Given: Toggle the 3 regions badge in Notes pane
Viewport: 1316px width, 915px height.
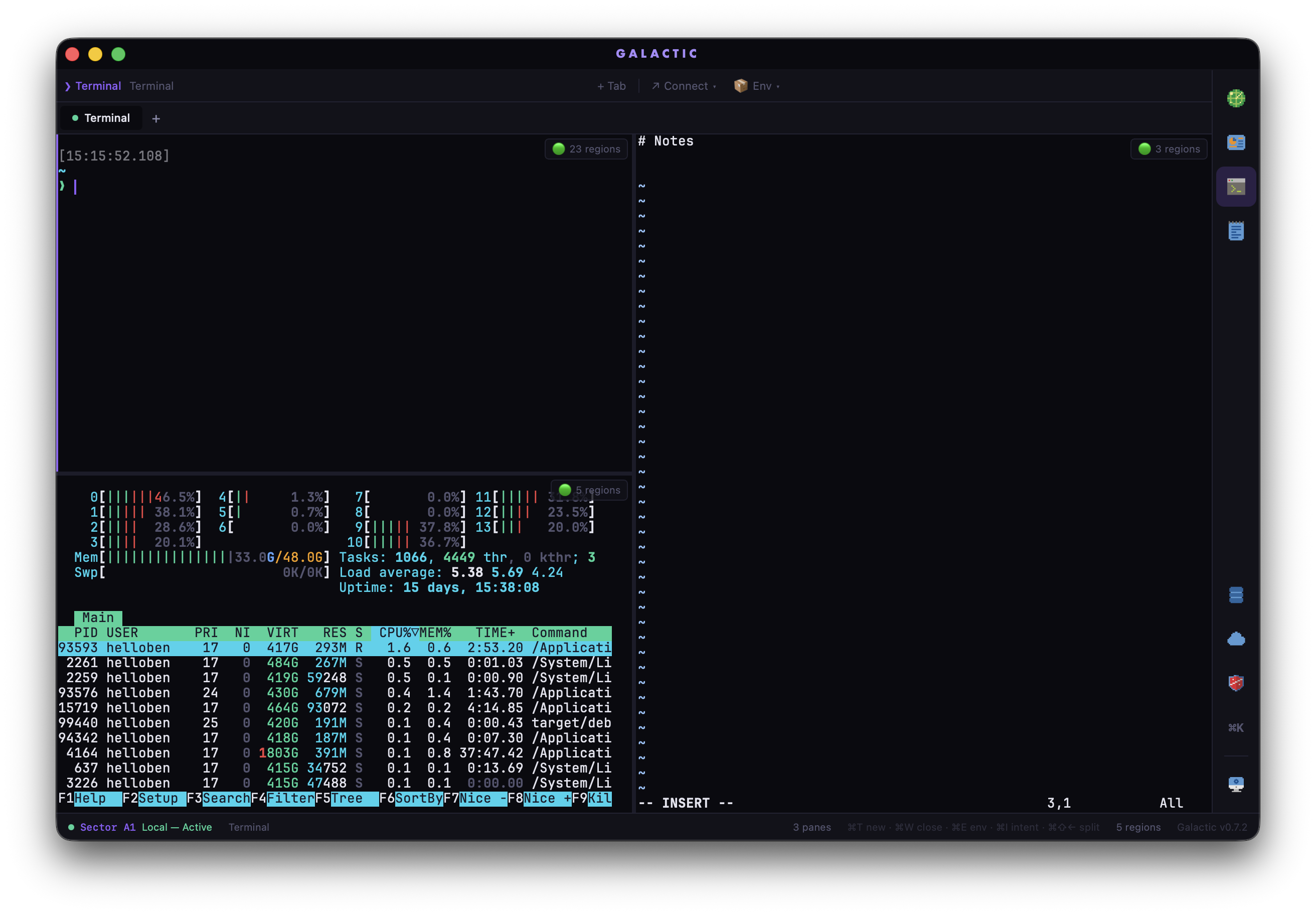Looking at the screenshot, I should coord(1169,149).
